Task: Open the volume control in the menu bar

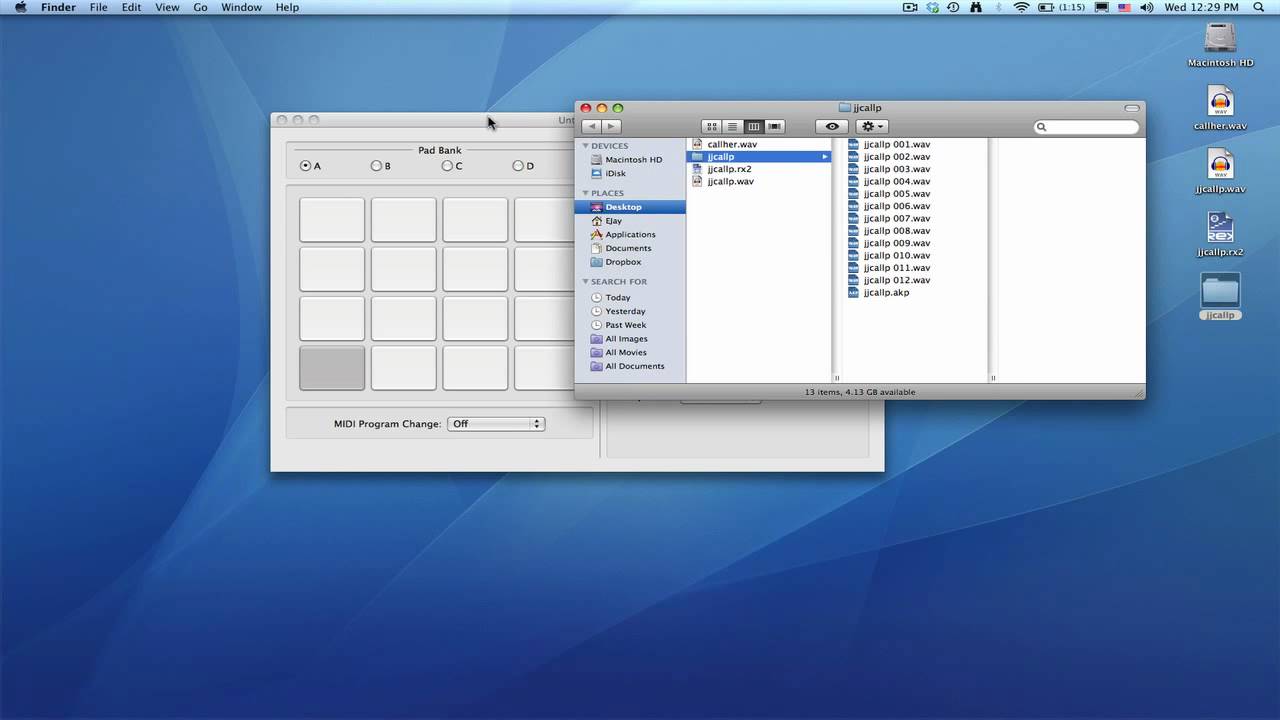Action: click(x=1146, y=7)
